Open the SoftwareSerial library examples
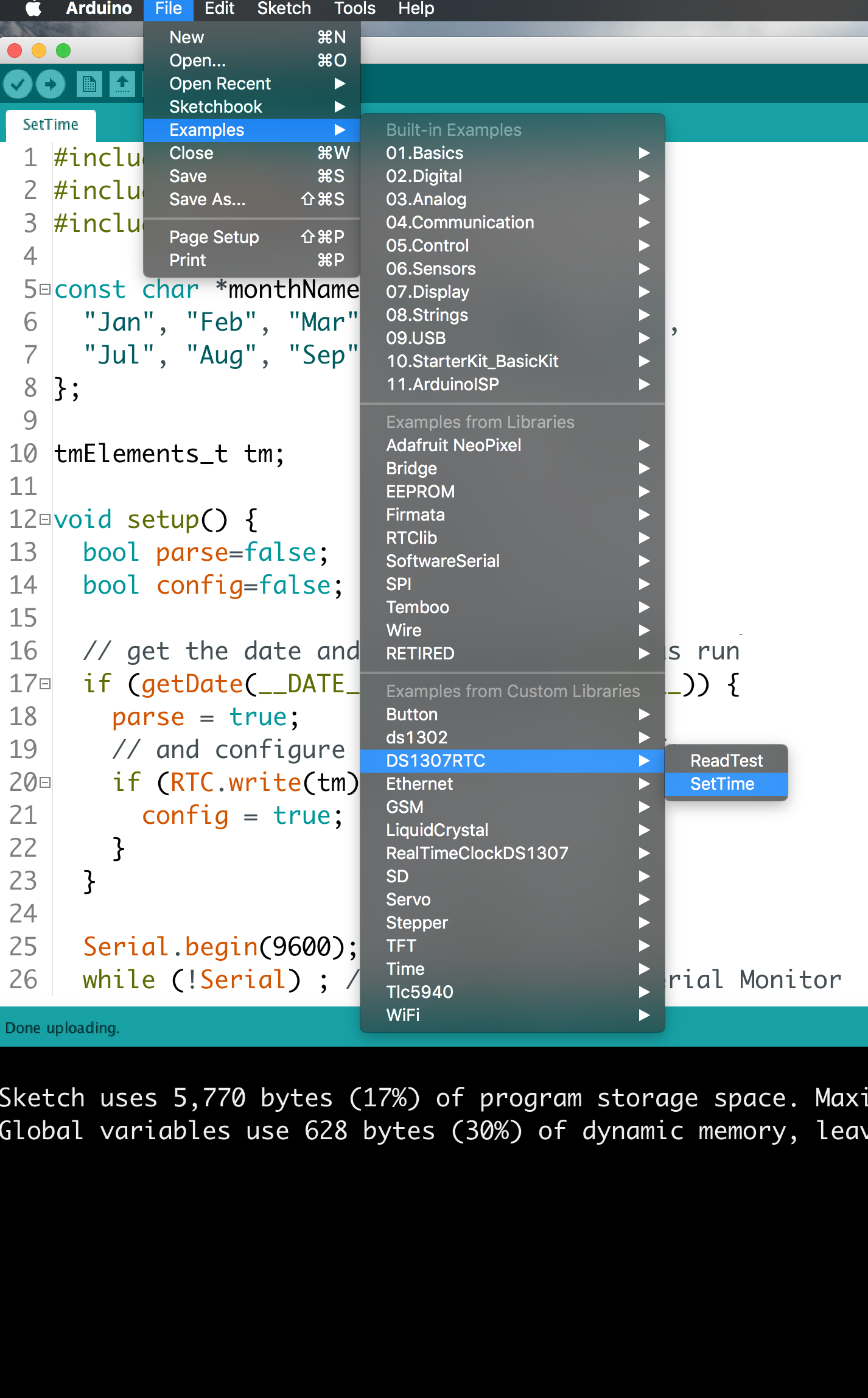This screenshot has height=1398, width=868. pos(513,561)
